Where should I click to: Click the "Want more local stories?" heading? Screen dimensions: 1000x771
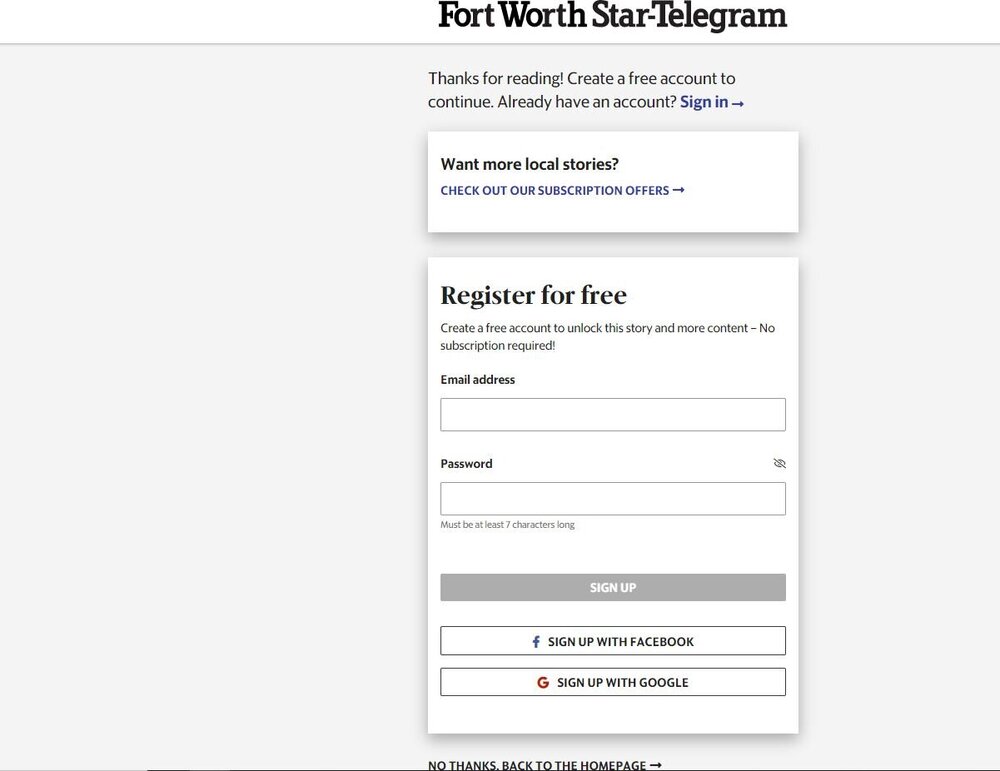point(529,164)
